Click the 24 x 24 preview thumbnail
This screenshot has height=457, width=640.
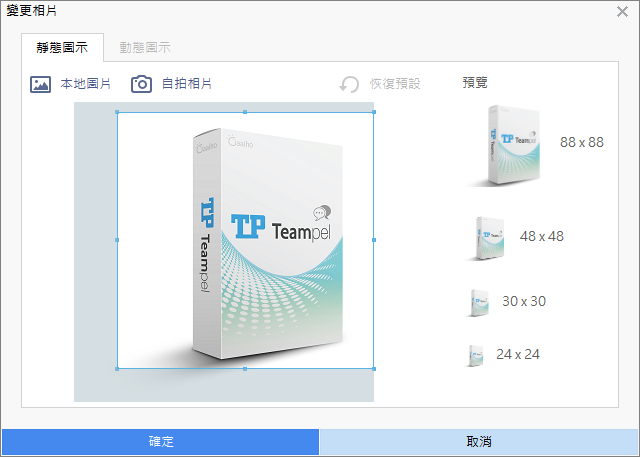click(476, 356)
